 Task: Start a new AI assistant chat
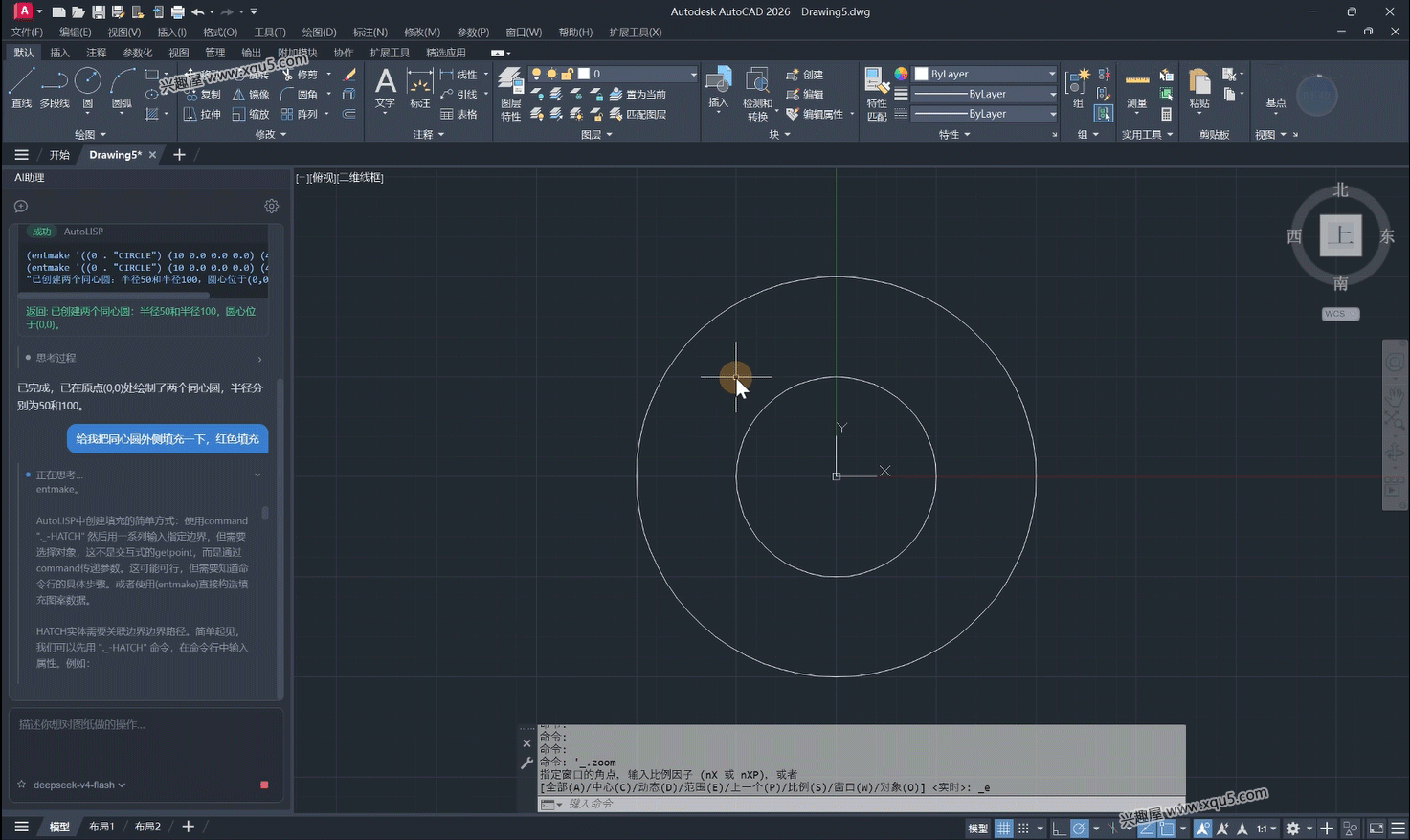[x=21, y=206]
